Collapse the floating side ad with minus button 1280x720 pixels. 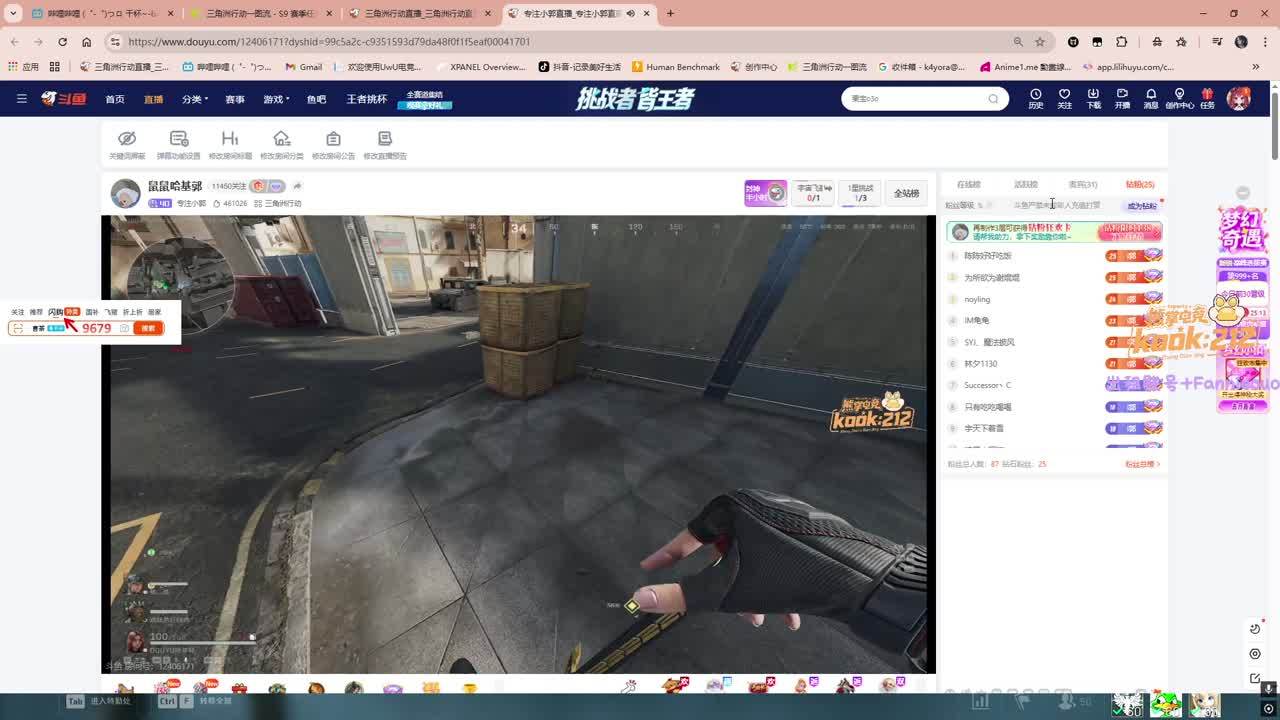pyautogui.click(x=1243, y=192)
